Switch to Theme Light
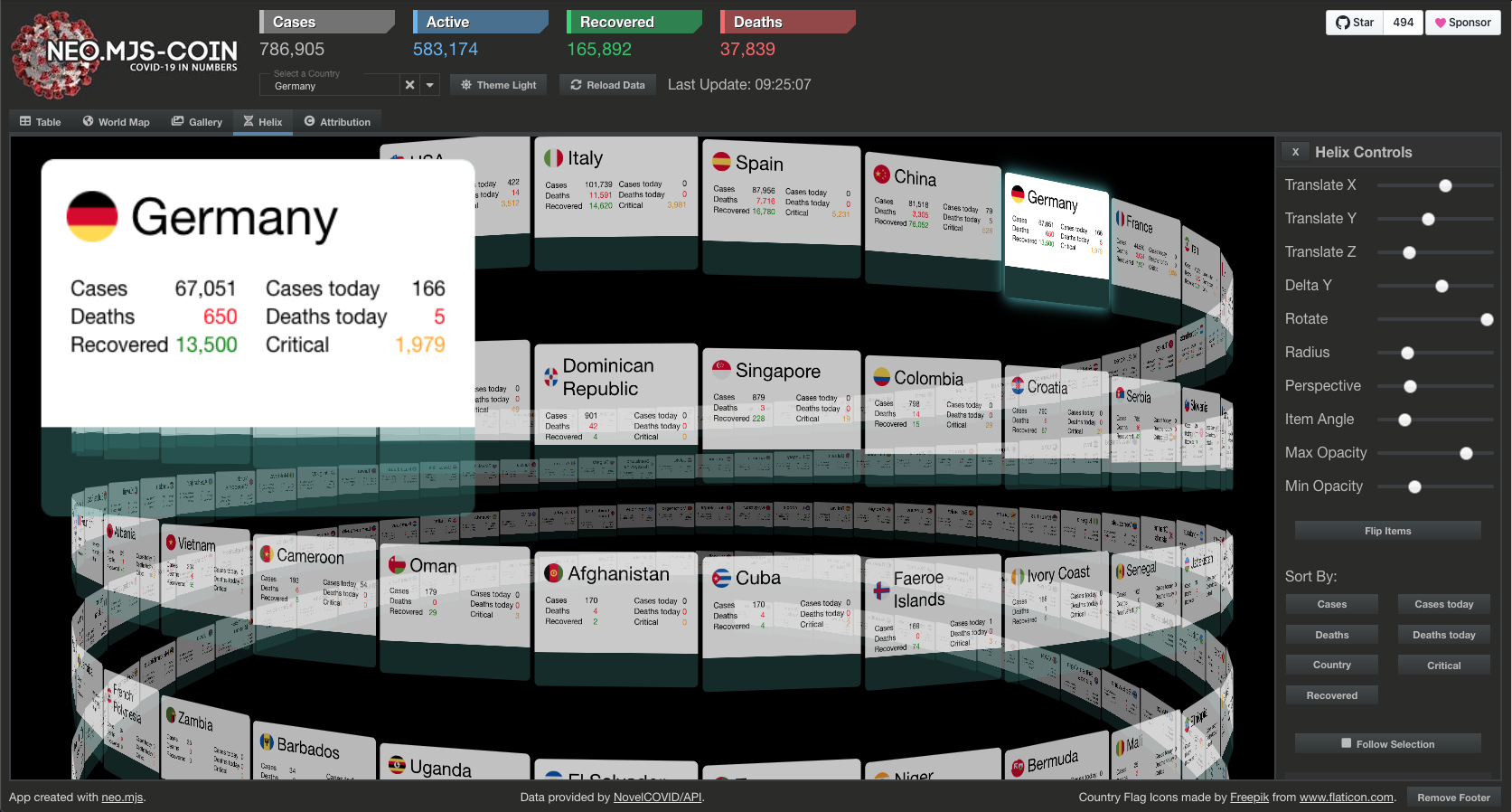 click(499, 85)
